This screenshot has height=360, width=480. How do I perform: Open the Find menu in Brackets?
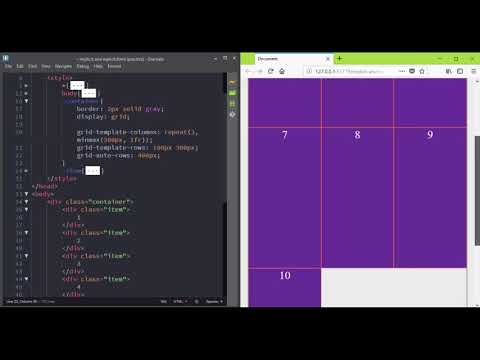click(x=32, y=66)
